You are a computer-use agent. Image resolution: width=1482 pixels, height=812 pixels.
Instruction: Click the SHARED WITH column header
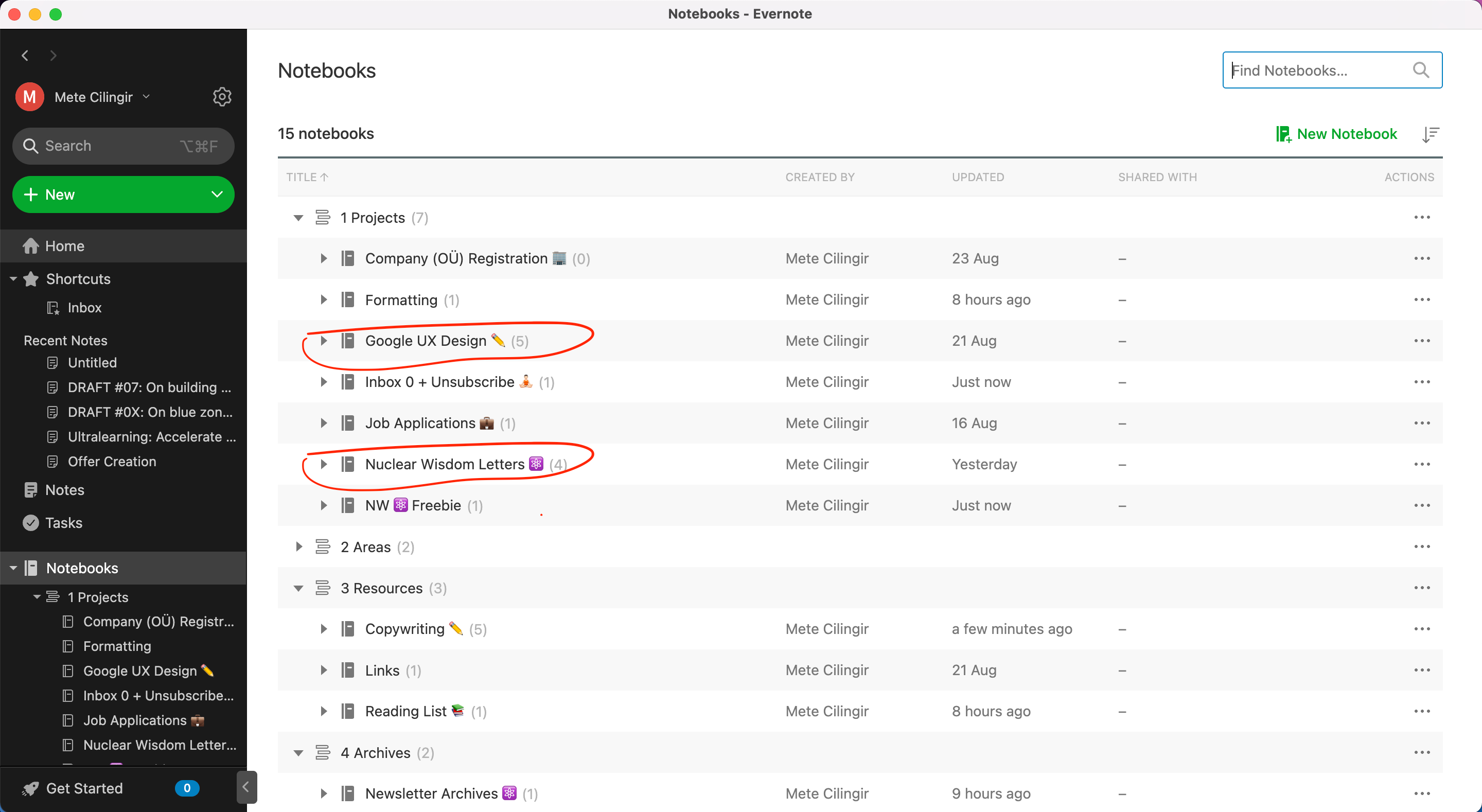click(x=1157, y=177)
